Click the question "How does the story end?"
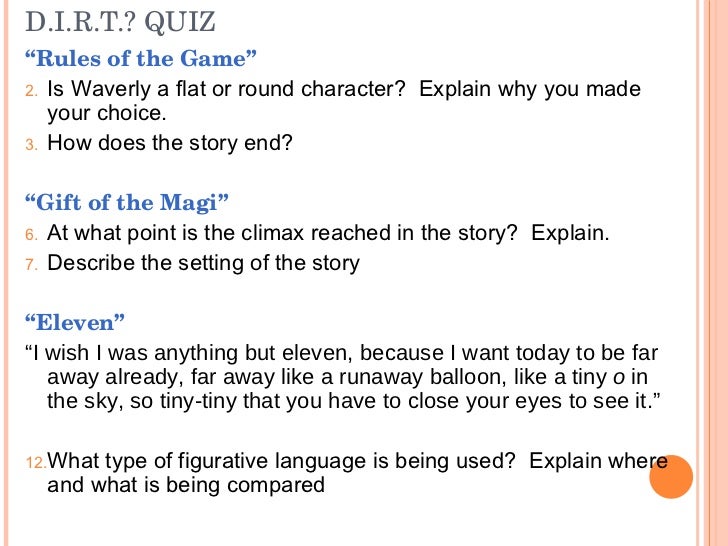728x546 pixels. (170, 142)
